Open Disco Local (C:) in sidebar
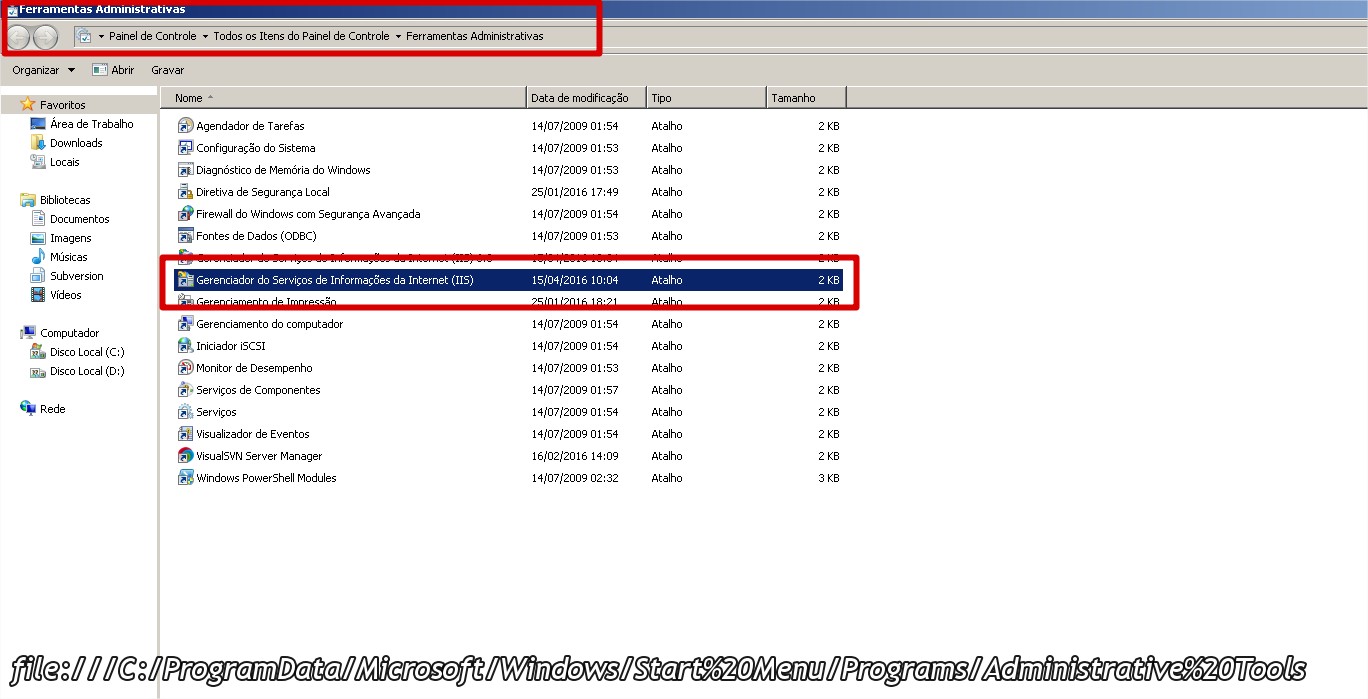The width and height of the screenshot is (1368, 699). (87, 352)
